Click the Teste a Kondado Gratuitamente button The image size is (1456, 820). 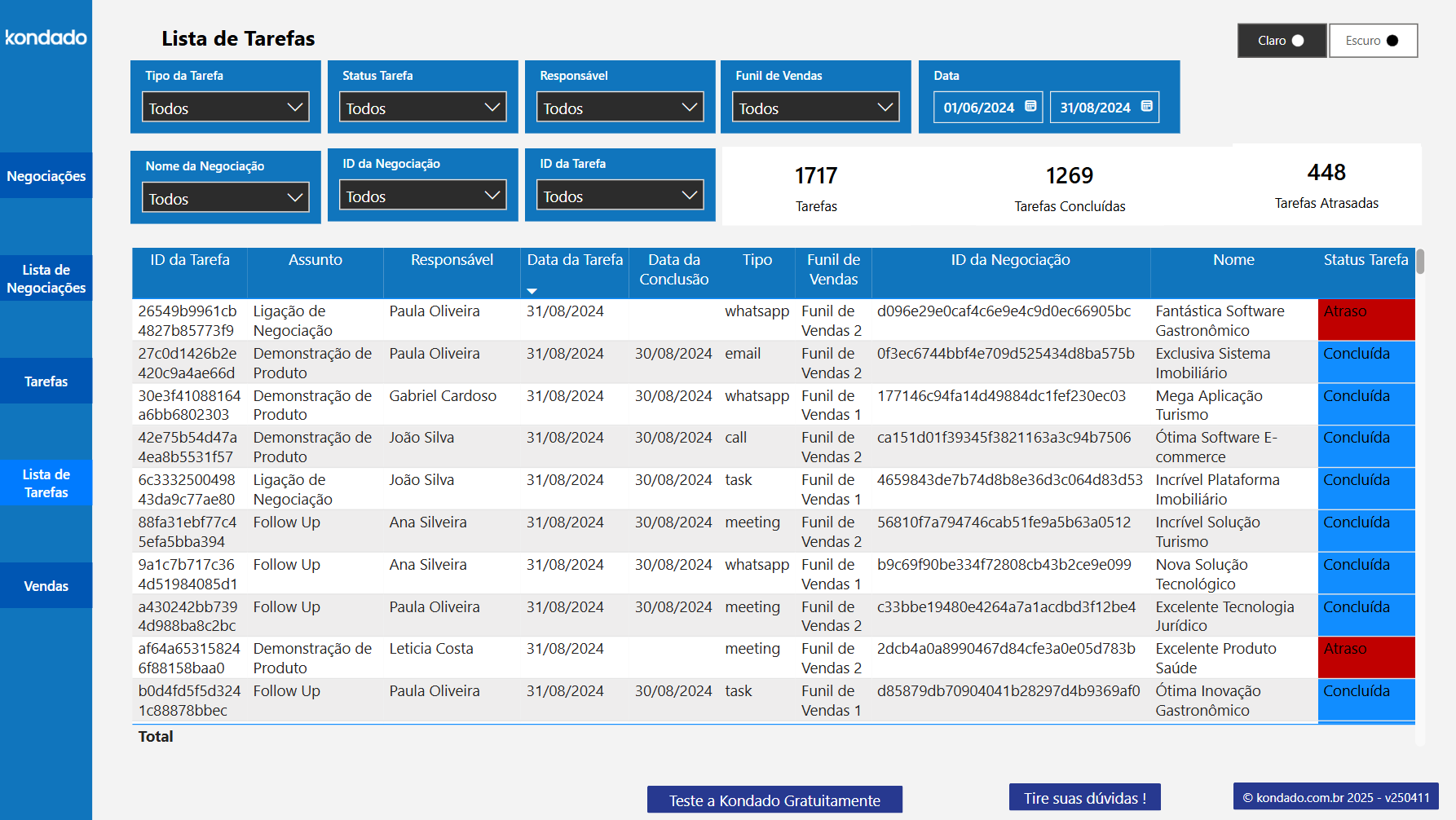774,800
